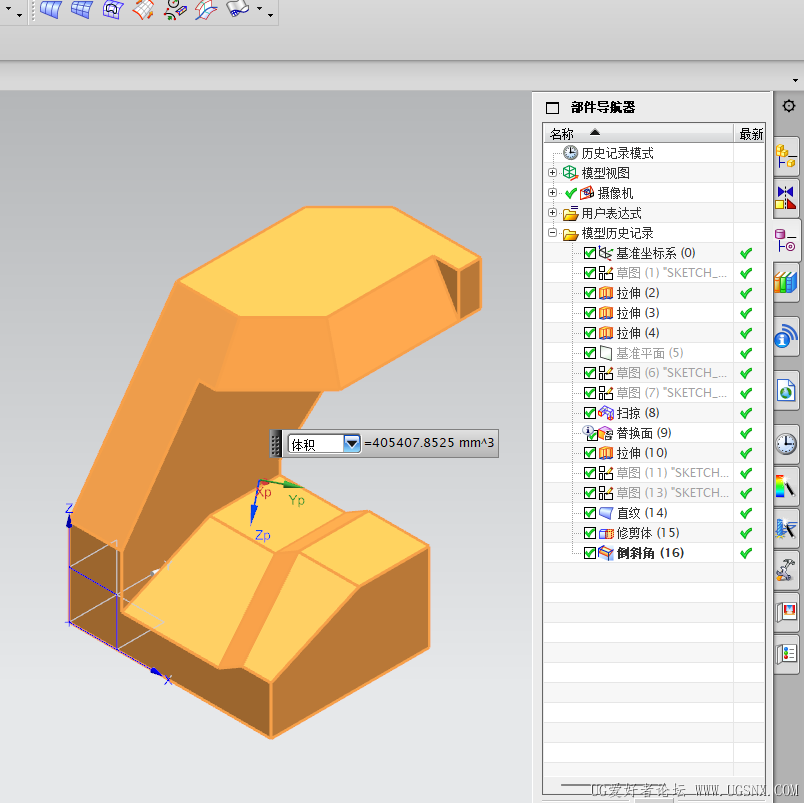Select 草图 (7) "SKETCH_... row
804x803 pixels.
pos(654,393)
